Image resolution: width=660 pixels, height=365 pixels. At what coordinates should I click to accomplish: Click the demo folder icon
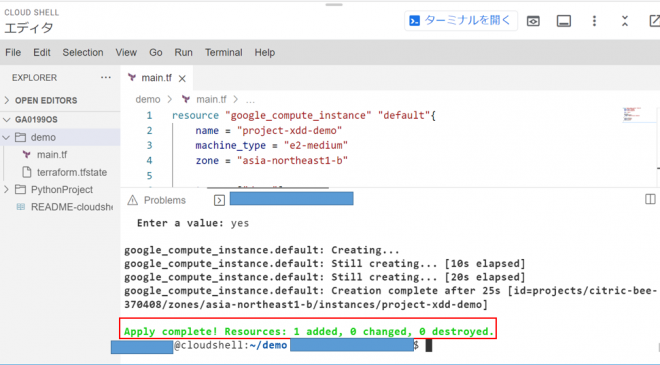click(x=20, y=137)
